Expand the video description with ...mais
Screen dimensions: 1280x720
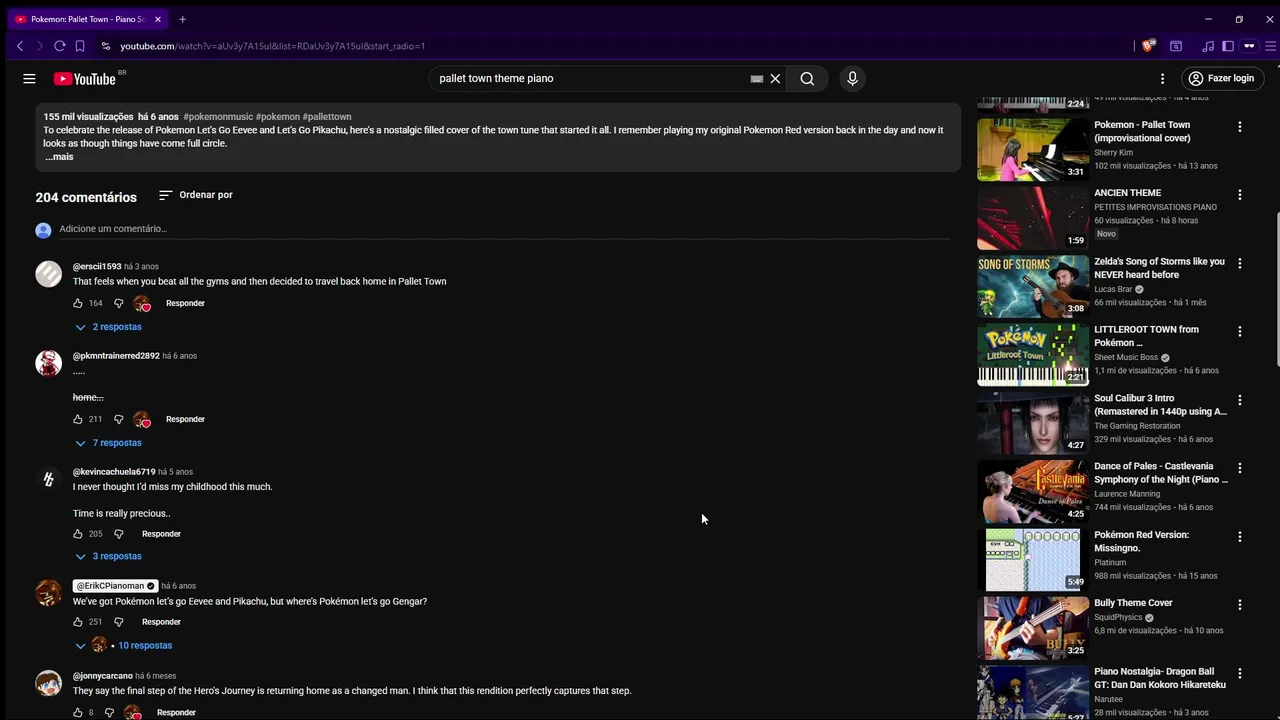pos(59,157)
